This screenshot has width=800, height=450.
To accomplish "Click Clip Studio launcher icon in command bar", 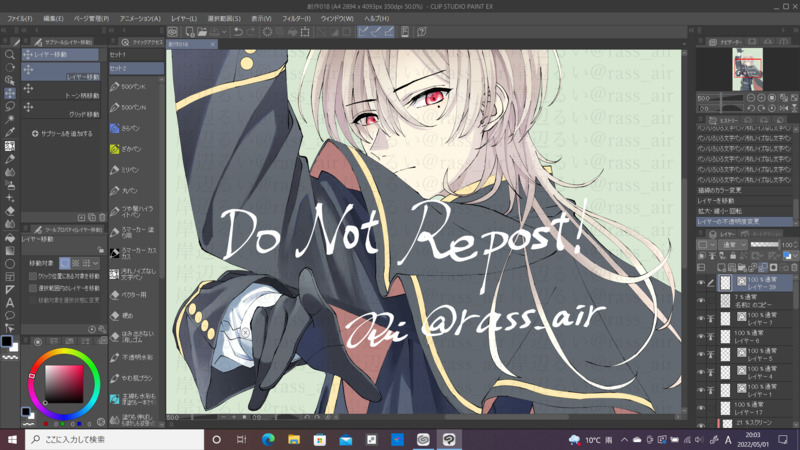I will (x=173, y=32).
